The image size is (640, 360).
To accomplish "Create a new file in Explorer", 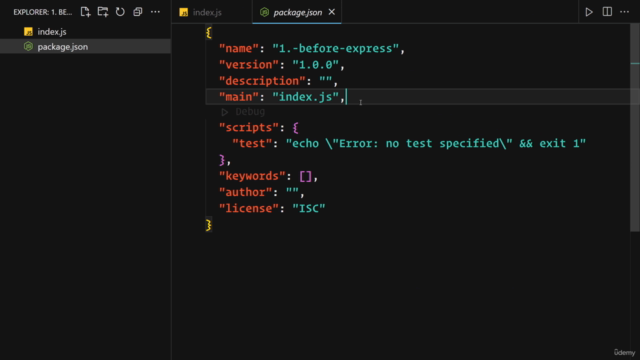I will coord(85,12).
